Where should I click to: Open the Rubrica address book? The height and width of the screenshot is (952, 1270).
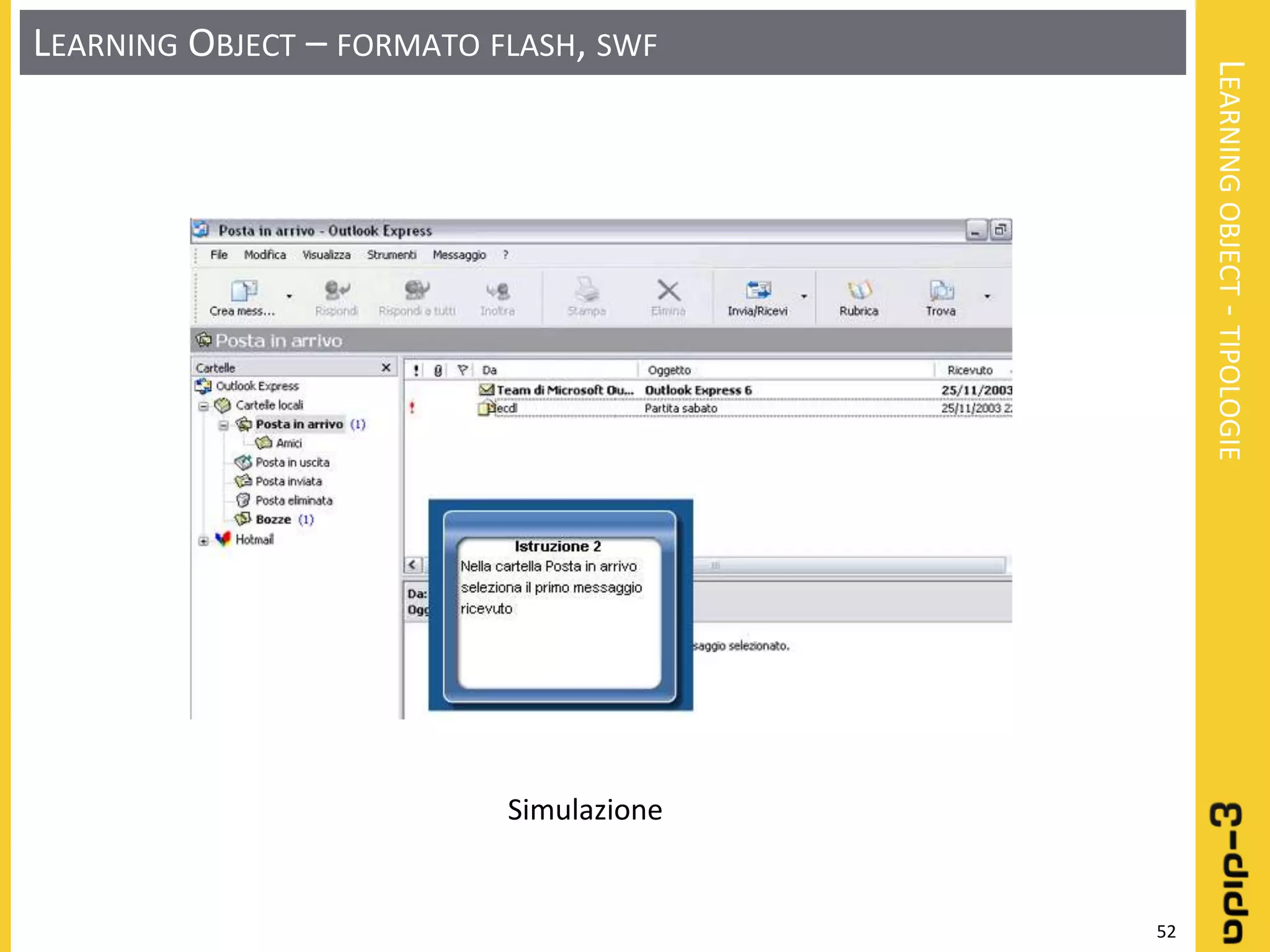859,291
